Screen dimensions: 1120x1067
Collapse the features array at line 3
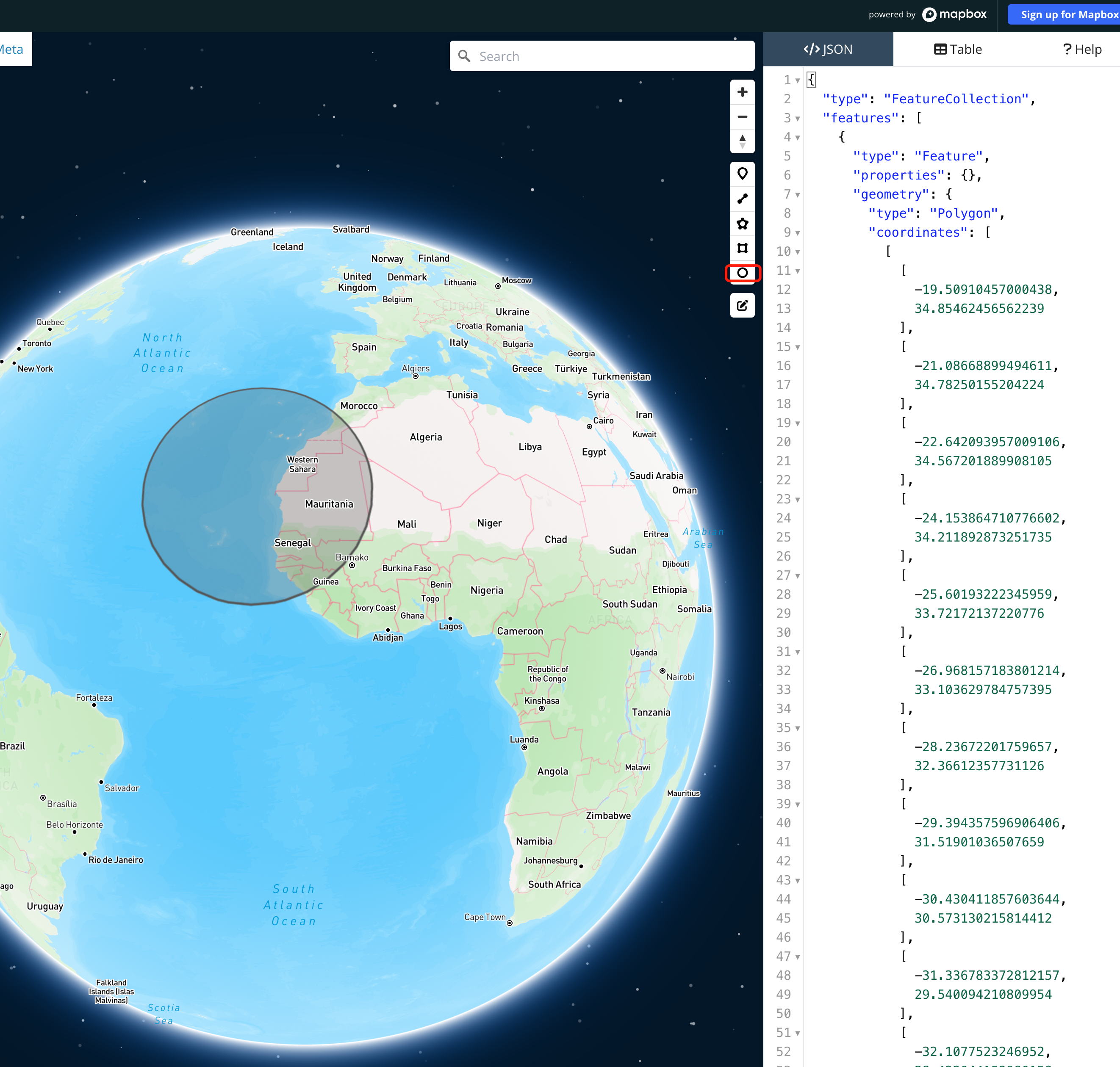[x=797, y=118]
